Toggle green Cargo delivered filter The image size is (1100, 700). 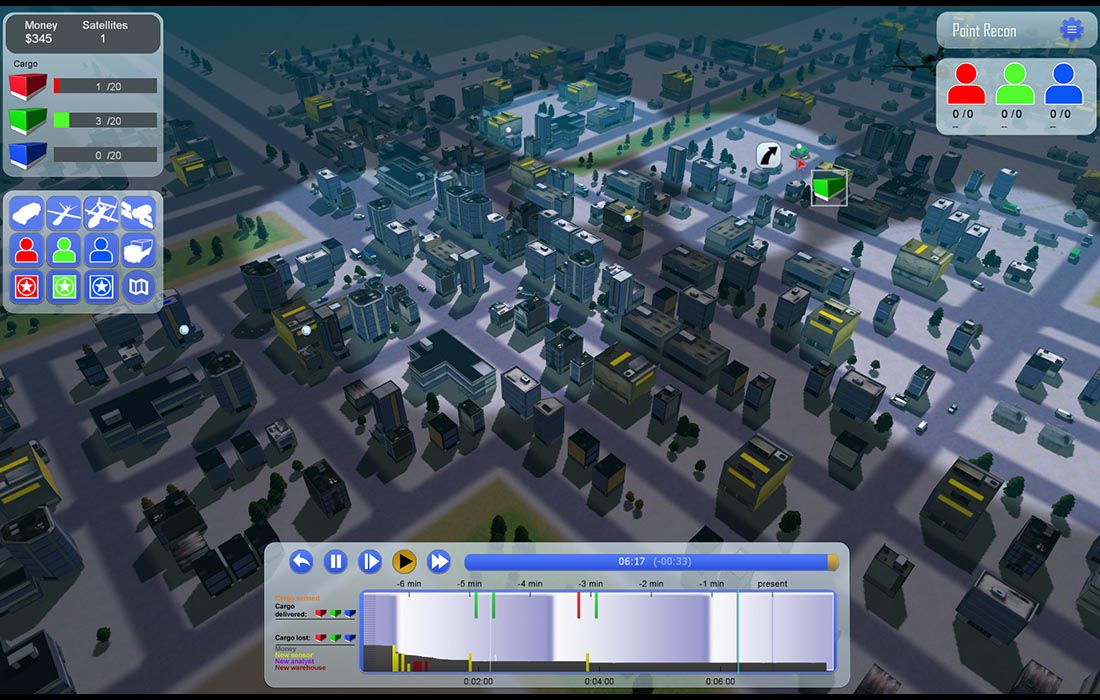(x=335, y=614)
